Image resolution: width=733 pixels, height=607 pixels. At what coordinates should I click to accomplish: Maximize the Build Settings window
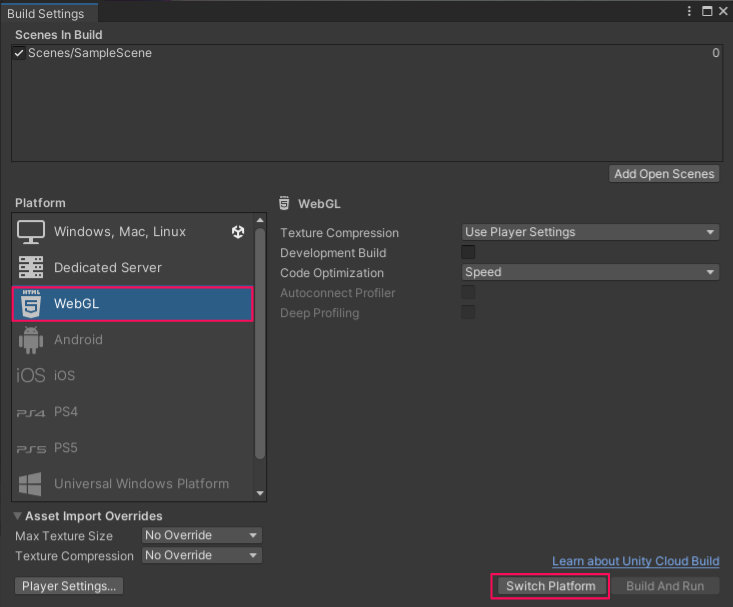[707, 11]
